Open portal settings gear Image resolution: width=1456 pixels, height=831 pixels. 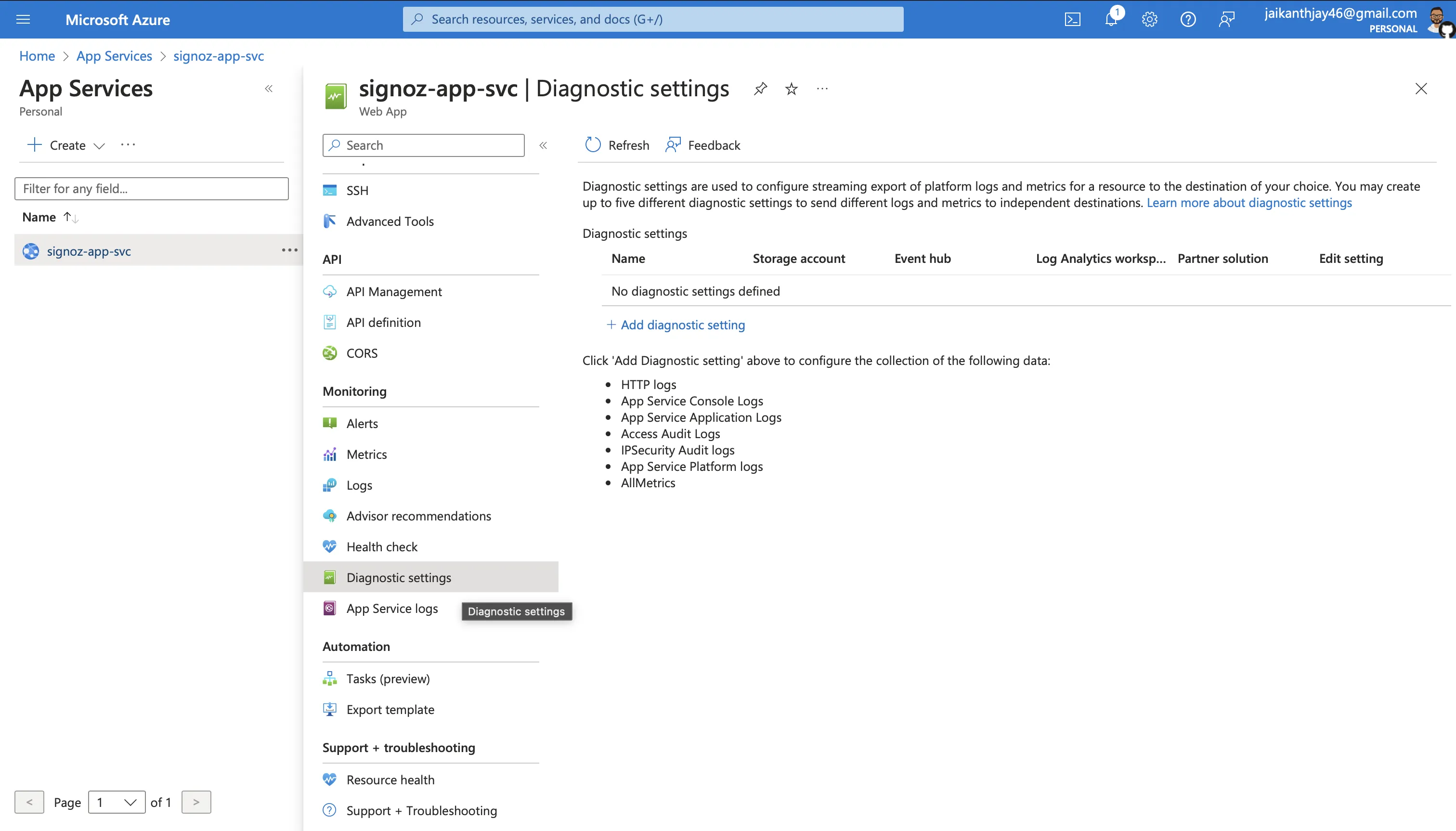point(1149,19)
